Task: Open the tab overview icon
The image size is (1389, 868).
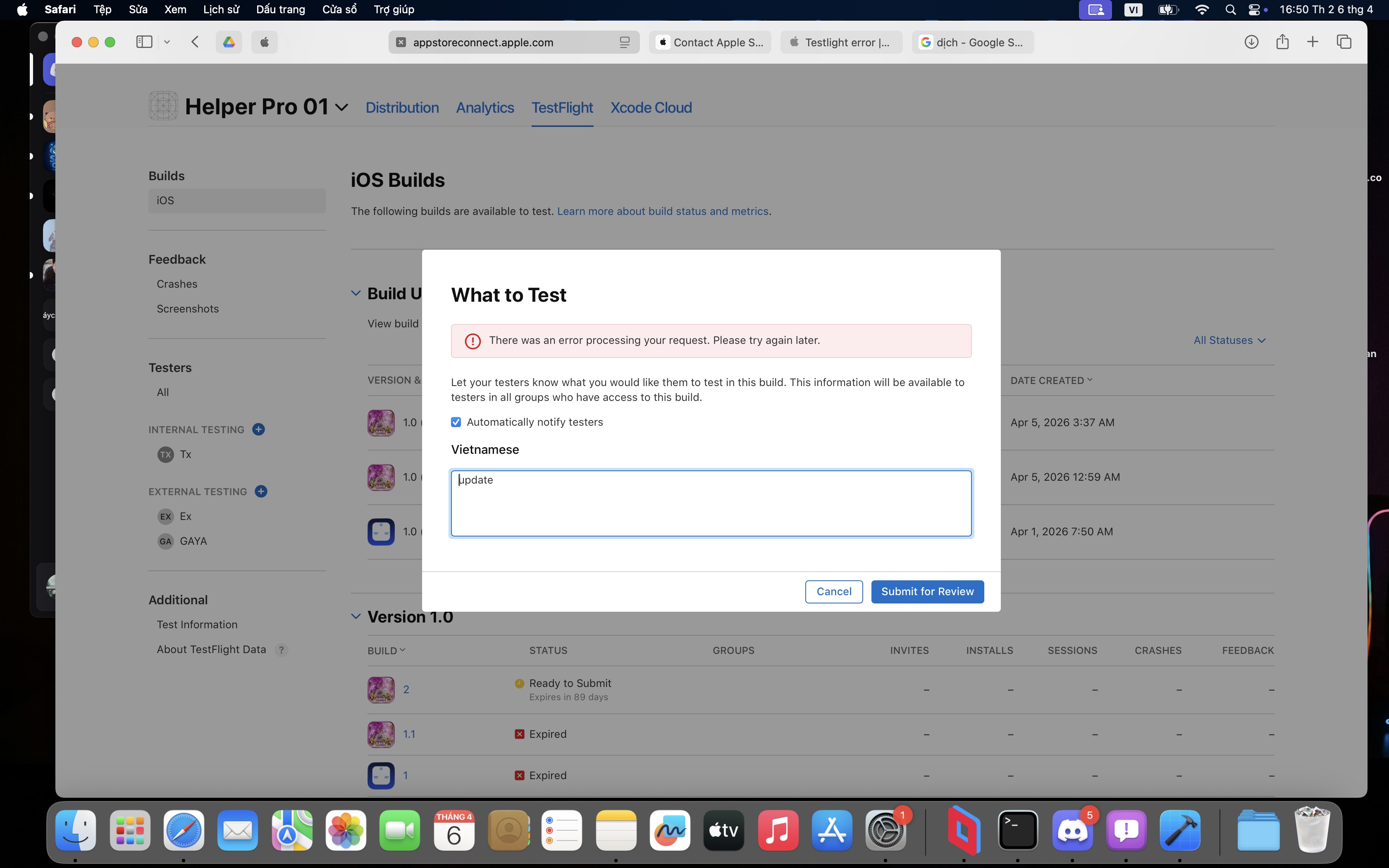Action: point(1344,42)
